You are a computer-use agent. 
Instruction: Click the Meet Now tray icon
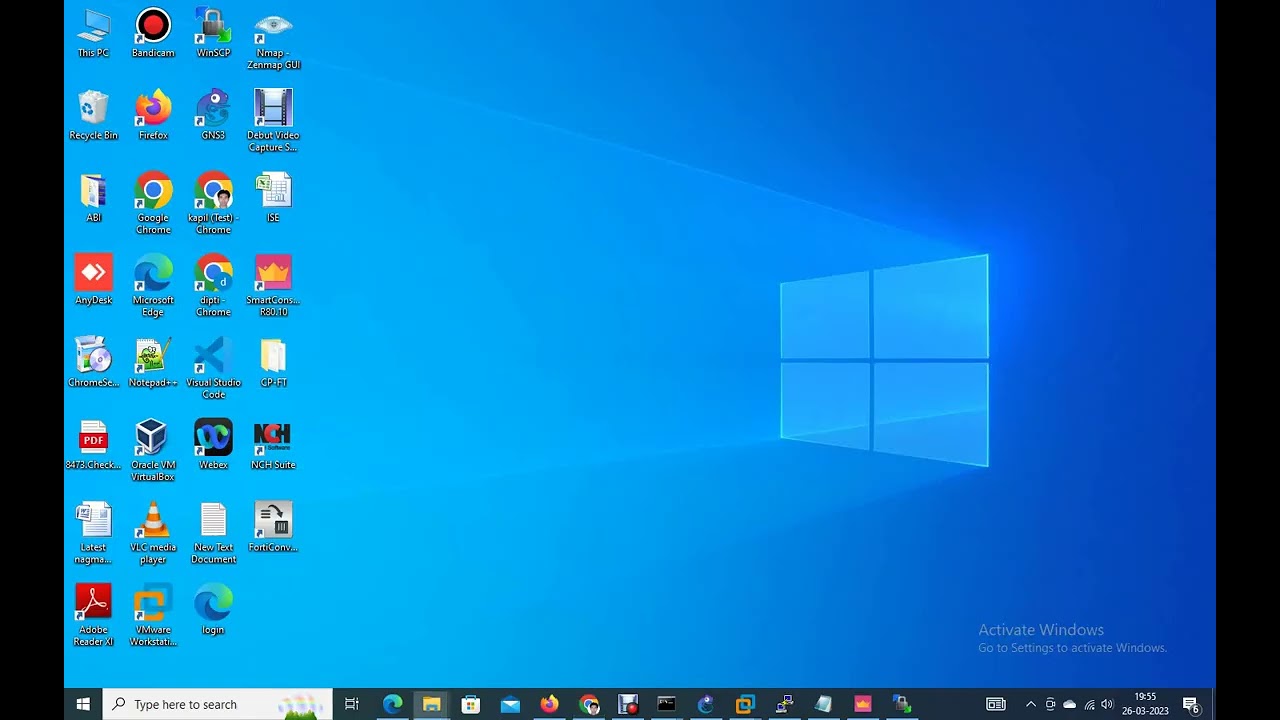point(1050,704)
